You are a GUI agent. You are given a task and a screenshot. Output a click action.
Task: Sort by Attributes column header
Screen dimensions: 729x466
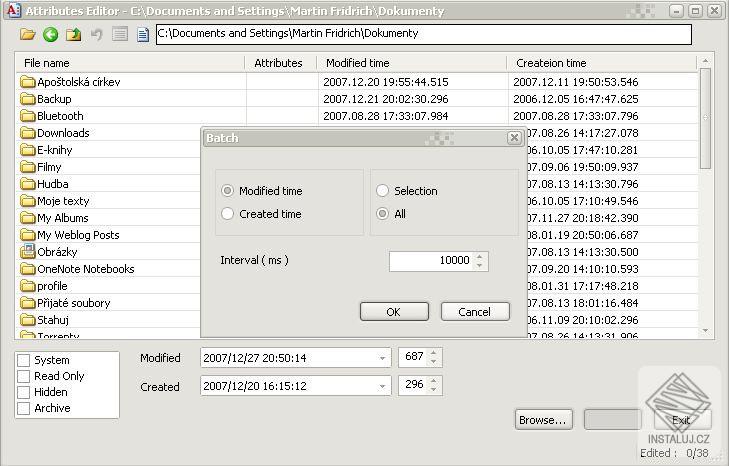(x=281, y=63)
